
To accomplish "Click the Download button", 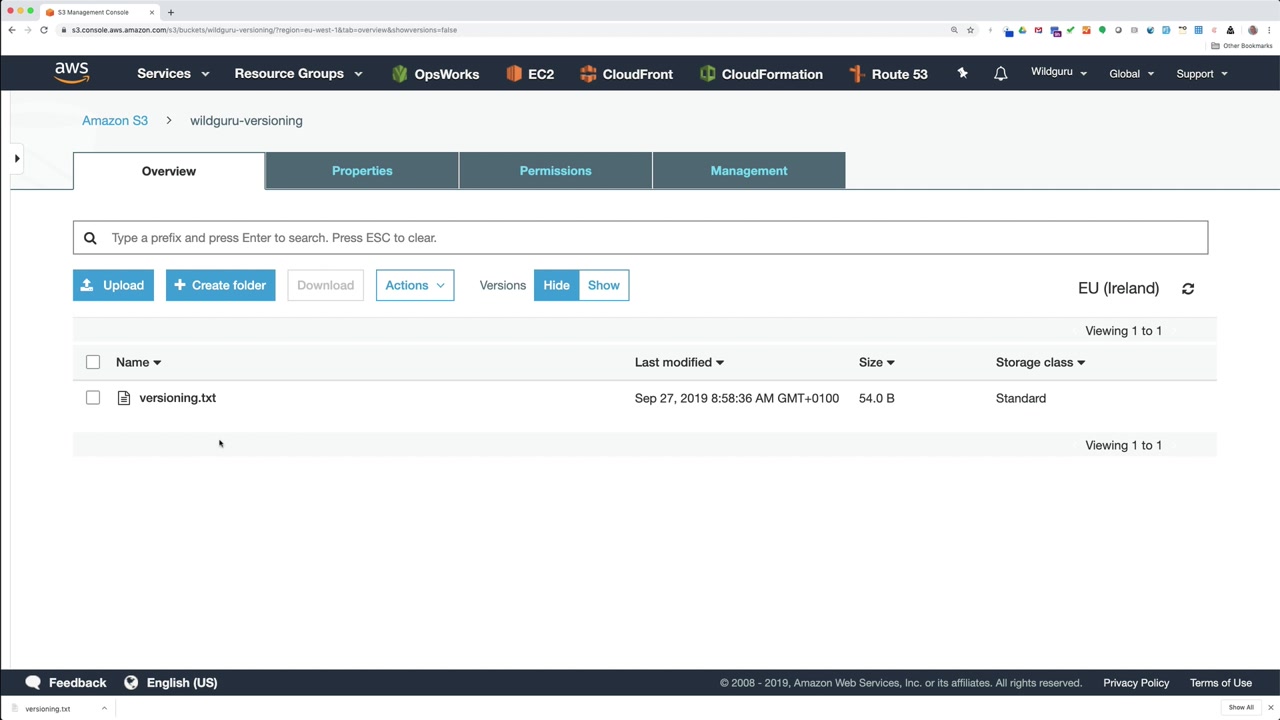I will (x=325, y=285).
